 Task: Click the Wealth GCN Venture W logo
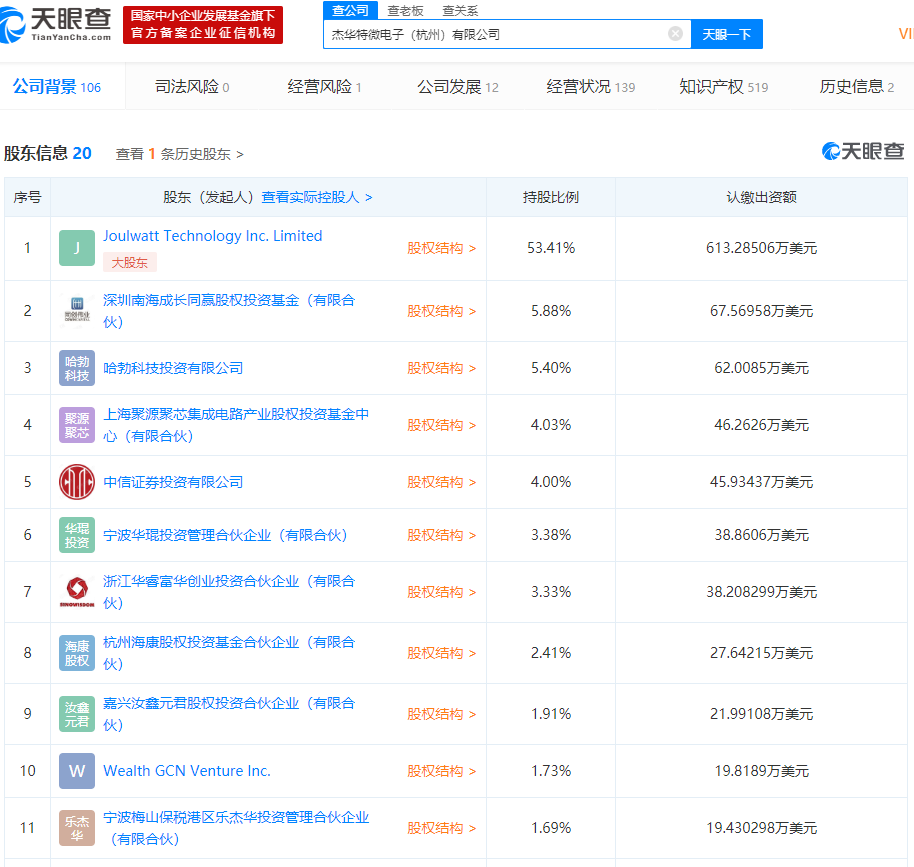tap(77, 771)
